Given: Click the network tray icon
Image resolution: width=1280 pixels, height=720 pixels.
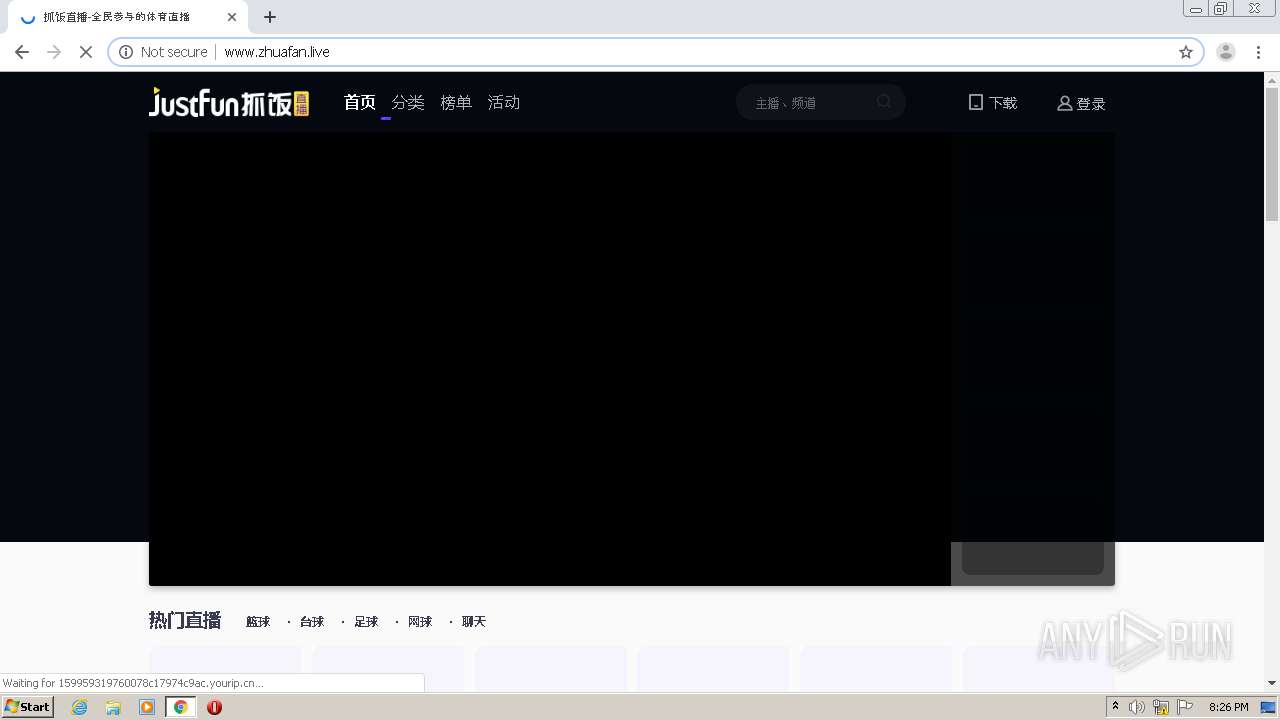Looking at the screenshot, I should click(x=1161, y=707).
